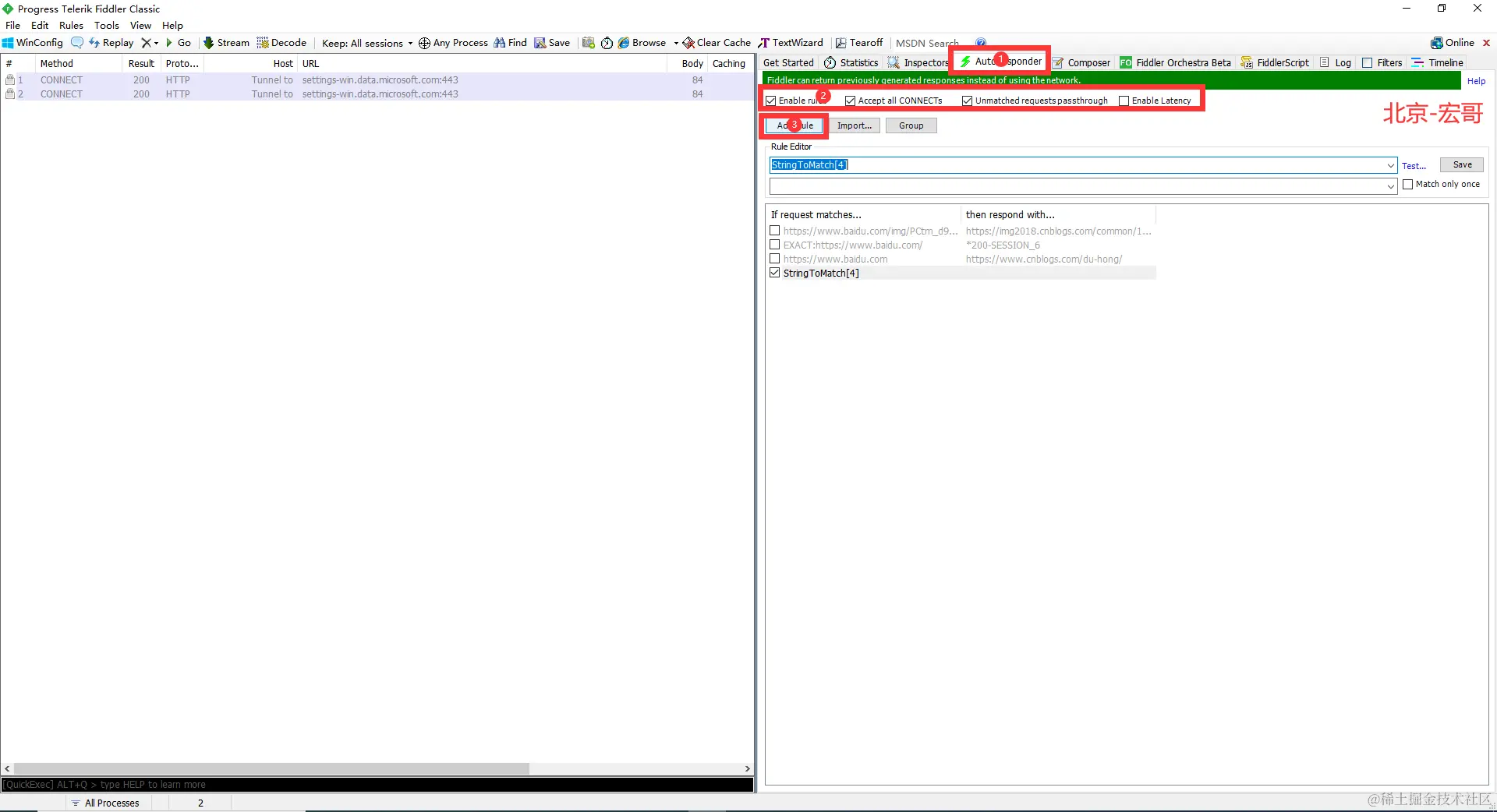Toggle Stream mode in toolbar
This screenshot has width=1497, height=812.
tap(226, 43)
